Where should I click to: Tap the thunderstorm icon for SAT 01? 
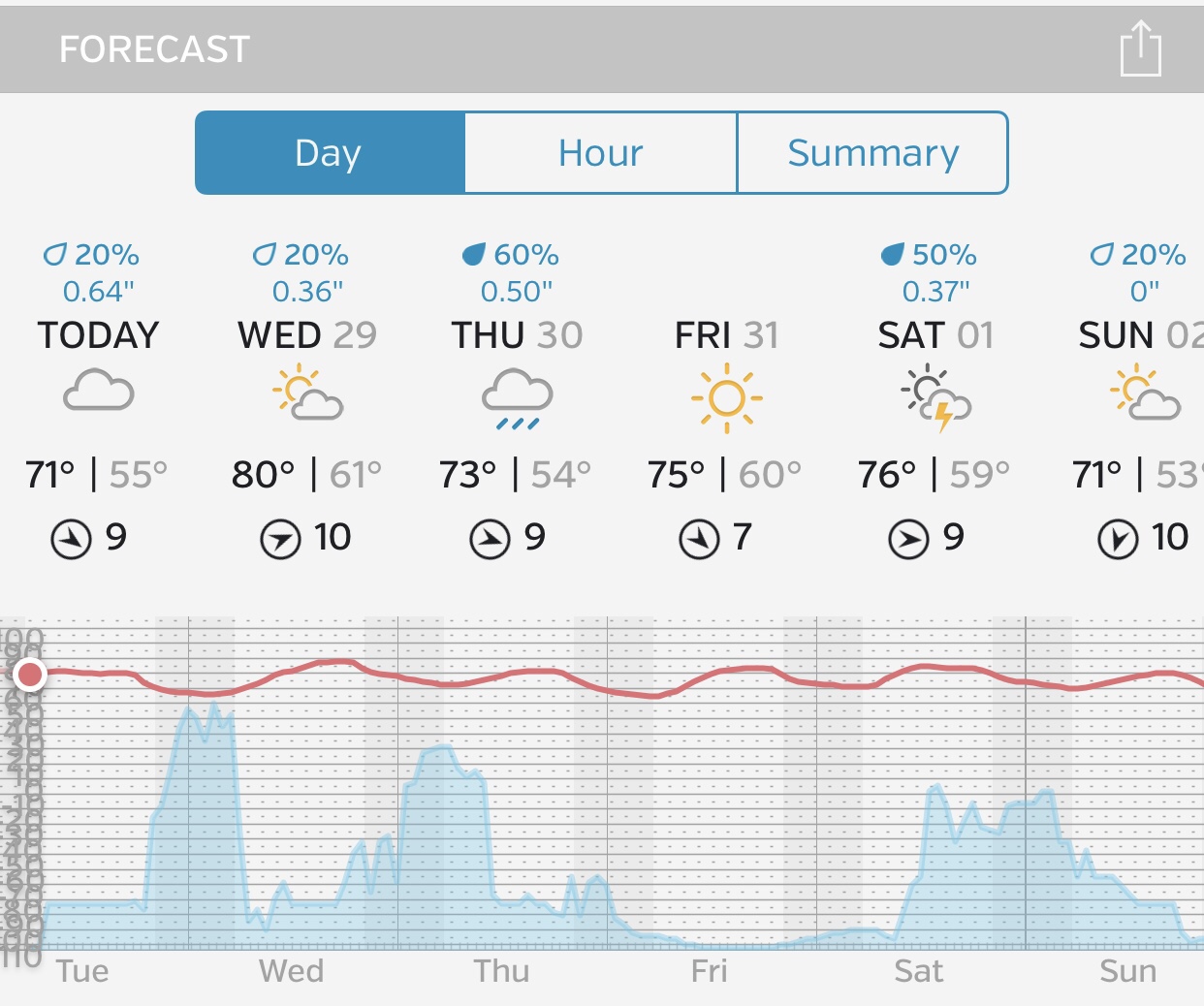(x=935, y=397)
